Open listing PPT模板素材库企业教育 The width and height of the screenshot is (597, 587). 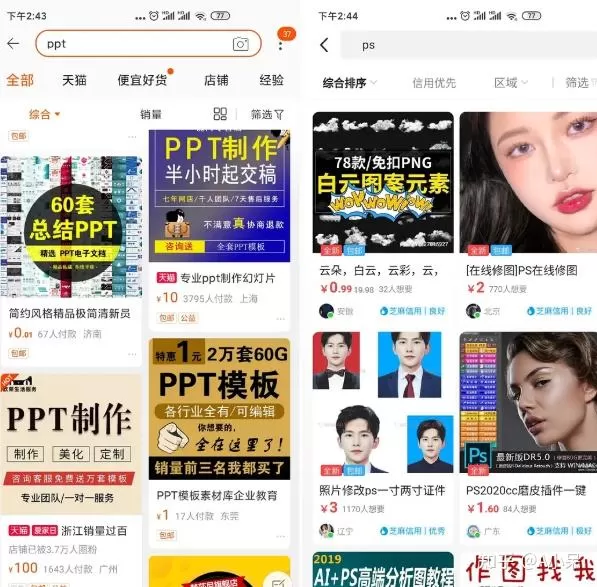217,496
